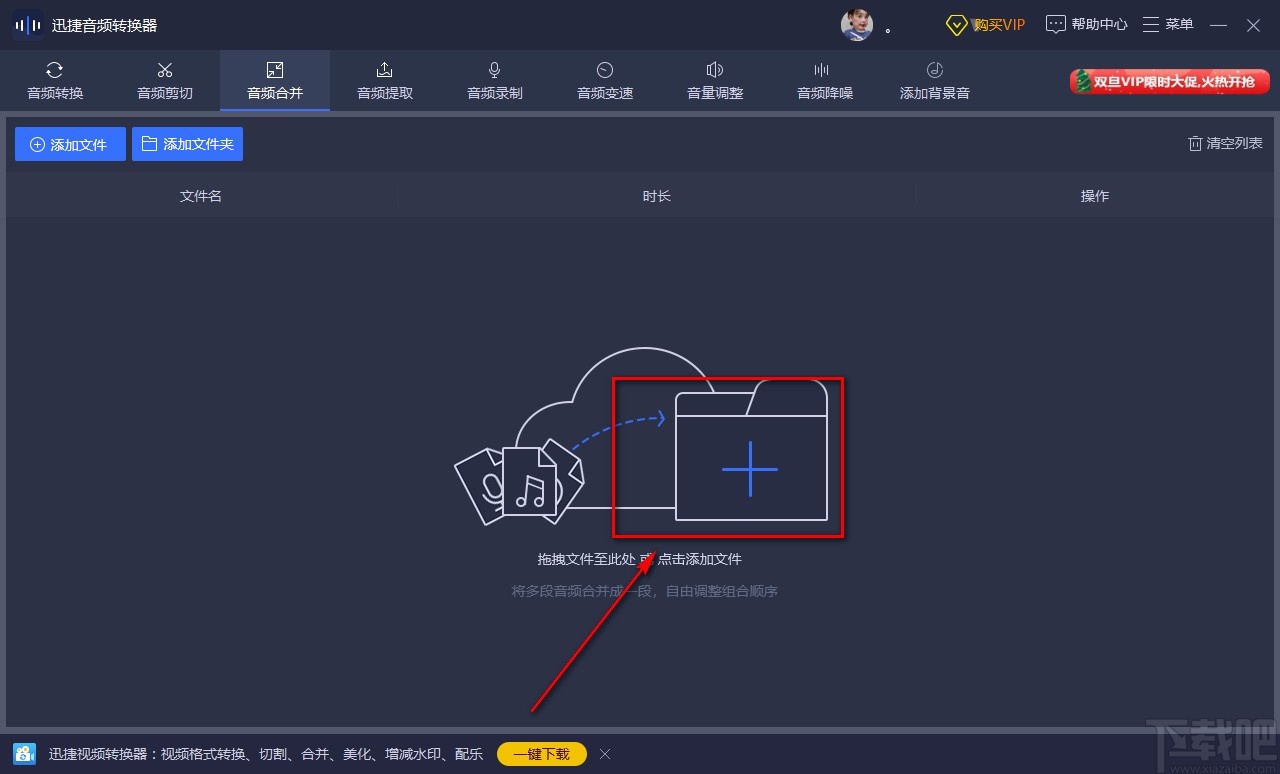Click the user avatar in title bar

click(x=858, y=23)
